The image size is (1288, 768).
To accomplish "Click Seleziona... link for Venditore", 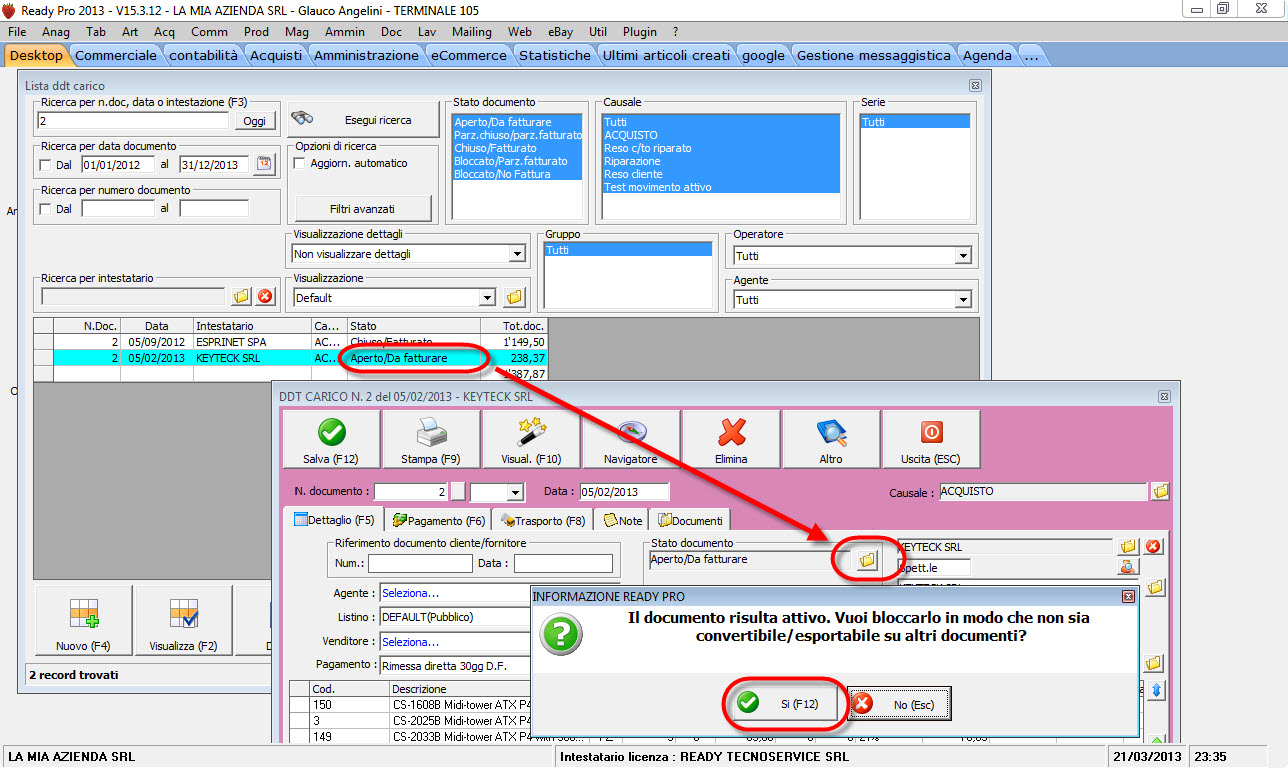I will click(411, 641).
